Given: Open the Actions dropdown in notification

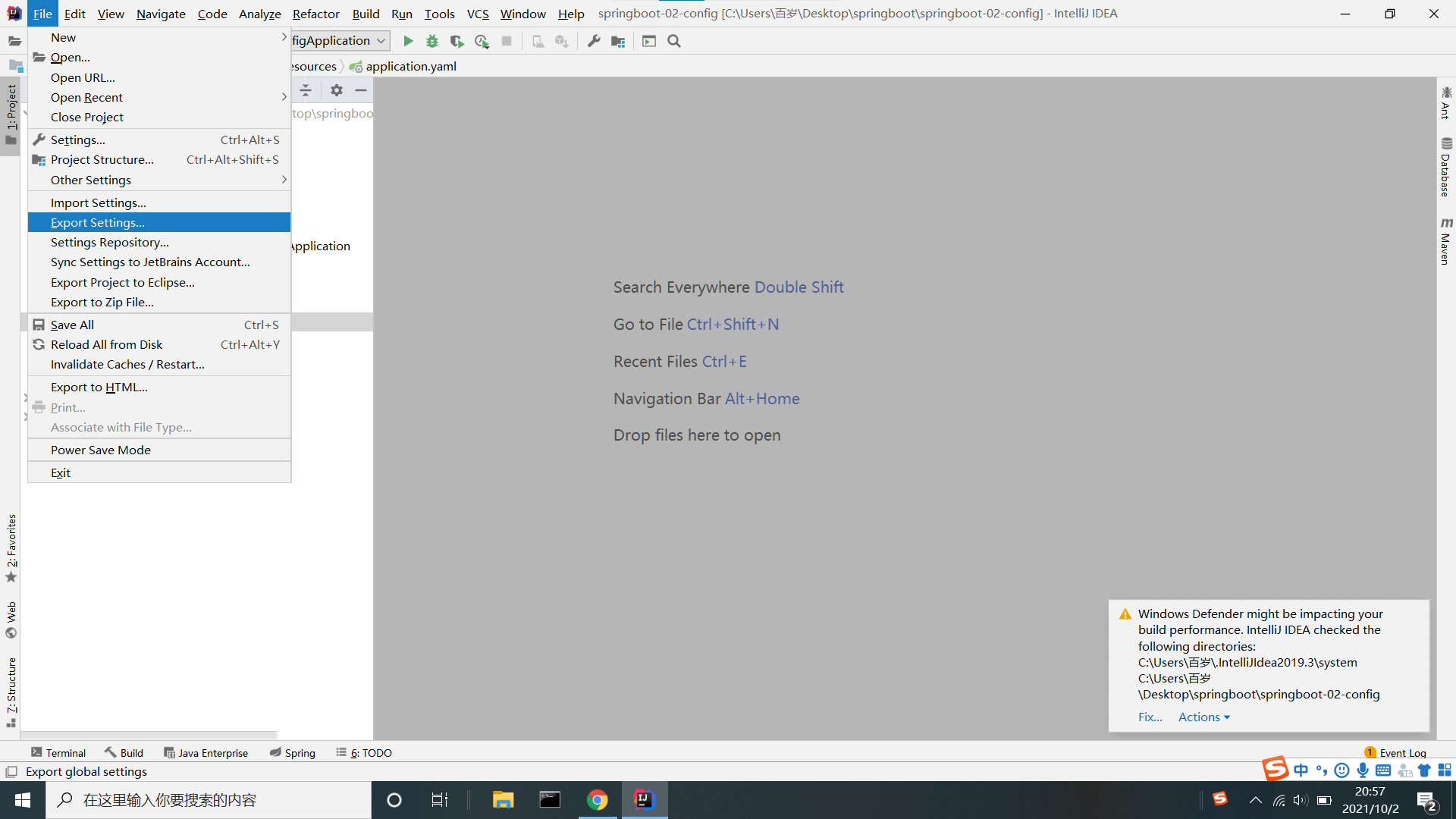Looking at the screenshot, I should (x=1203, y=717).
